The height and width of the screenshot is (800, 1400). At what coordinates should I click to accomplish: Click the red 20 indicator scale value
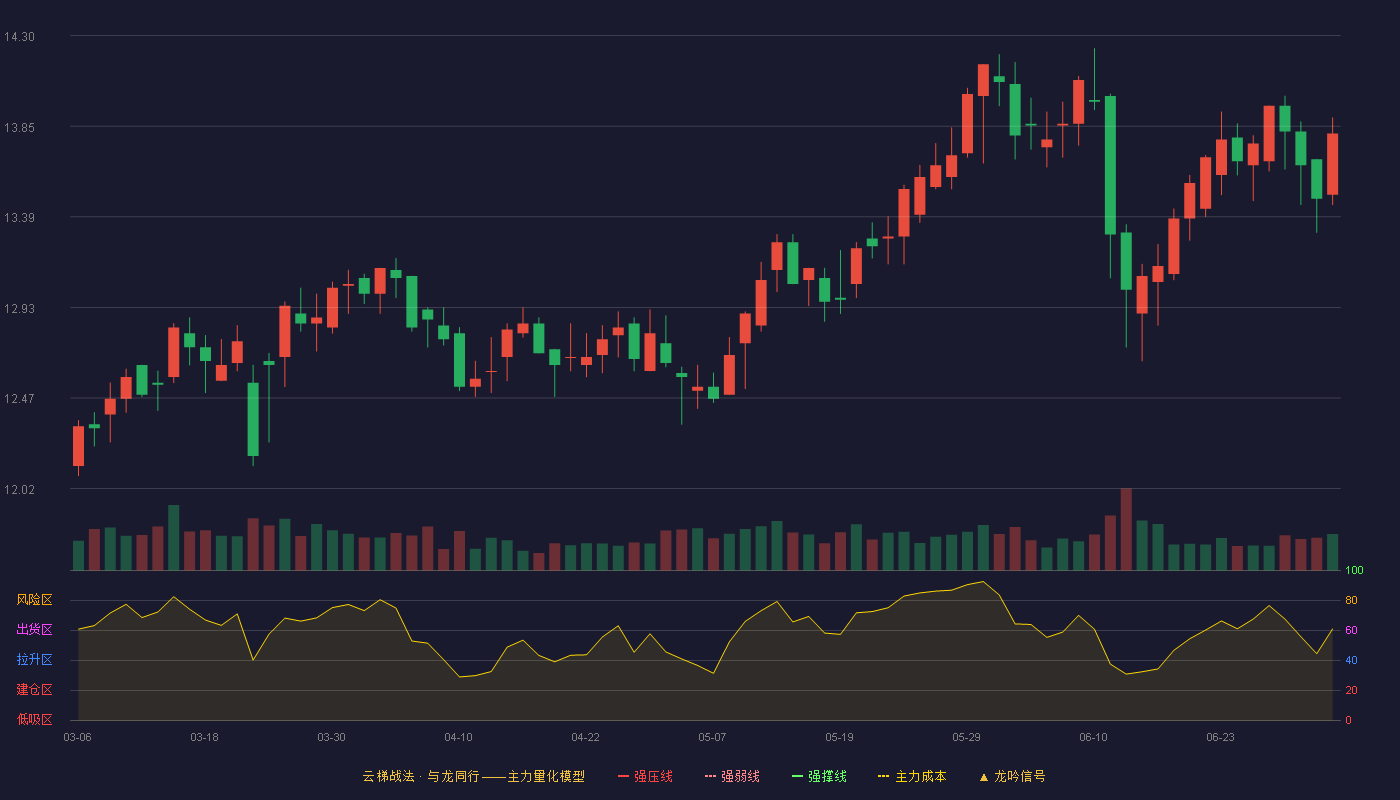pyautogui.click(x=1351, y=690)
